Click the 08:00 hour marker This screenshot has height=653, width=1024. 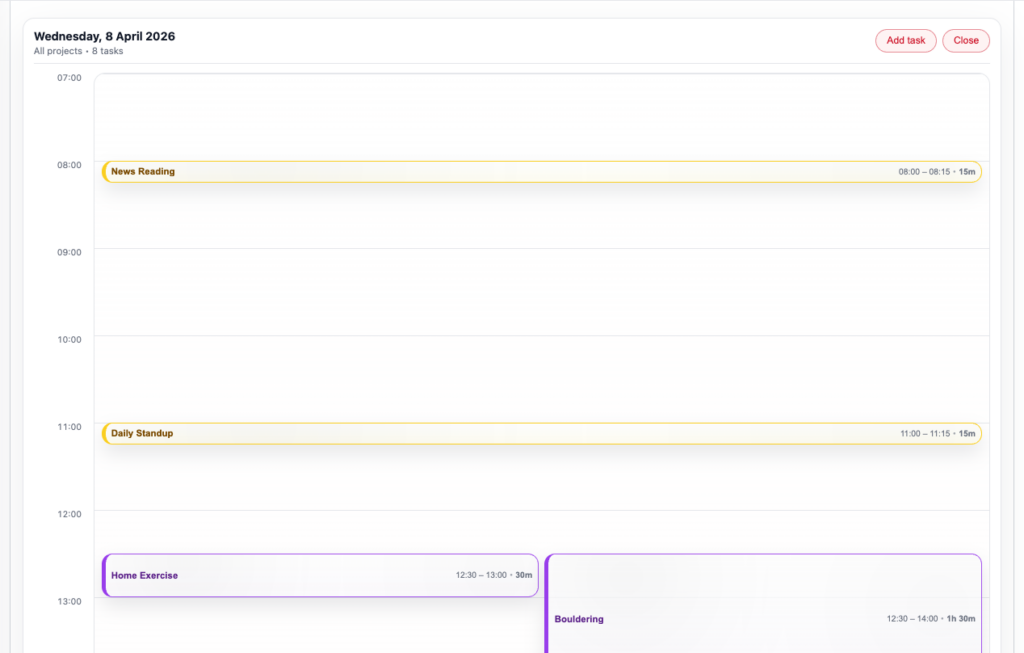(69, 165)
